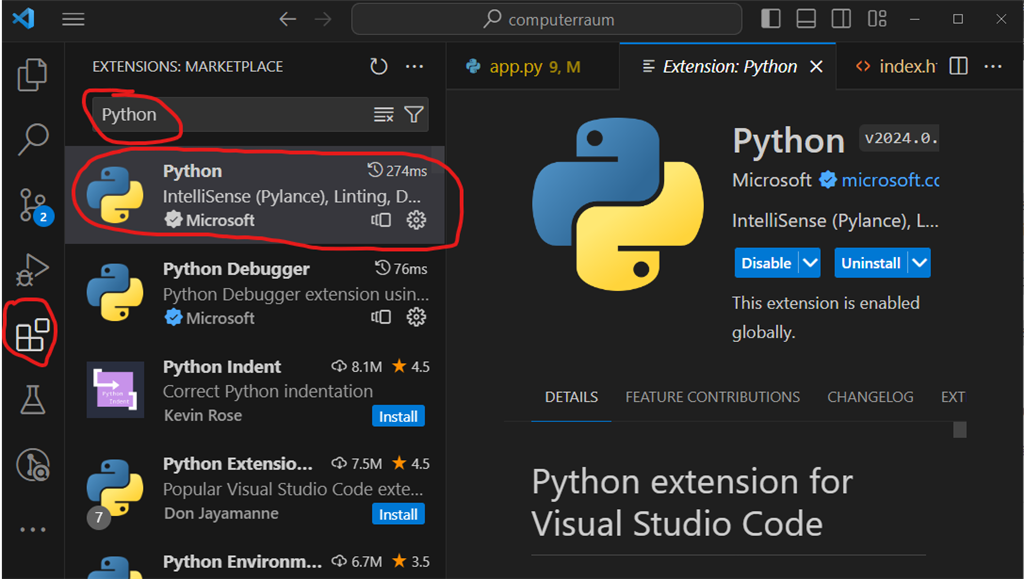Image resolution: width=1024 pixels, height=579 pixels.
Task: Toggle the Primary Side Bar visibility
Action: pyautogui.click(x=772, y=18)
